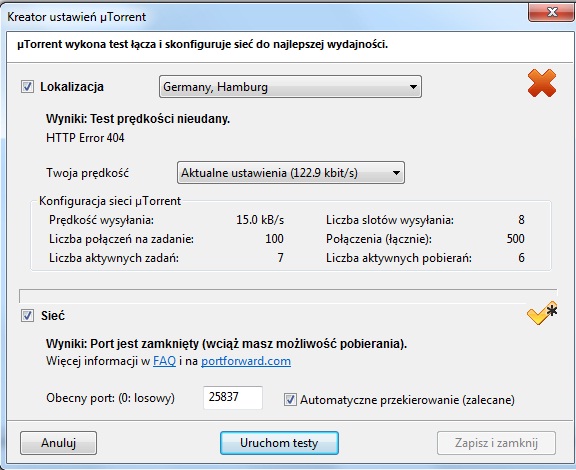Click the Zapisz i zamknij button
Image resolution: width=576 pixels, height=470 pixels.
click(496, 443)
